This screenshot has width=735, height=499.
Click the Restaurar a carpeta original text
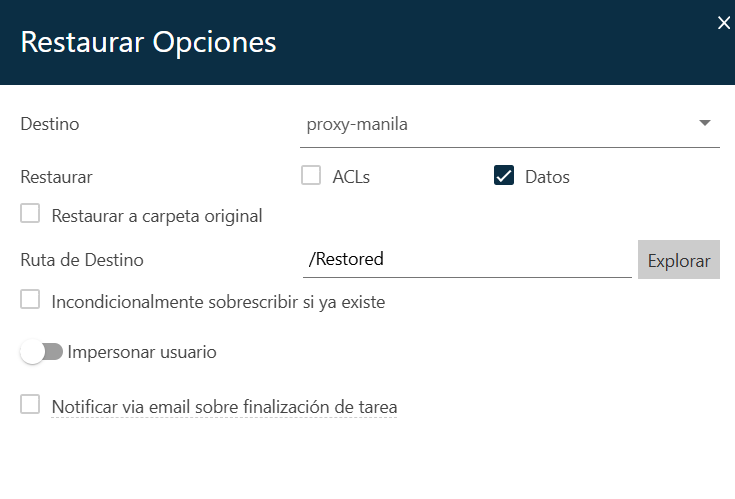pos(157,215)
